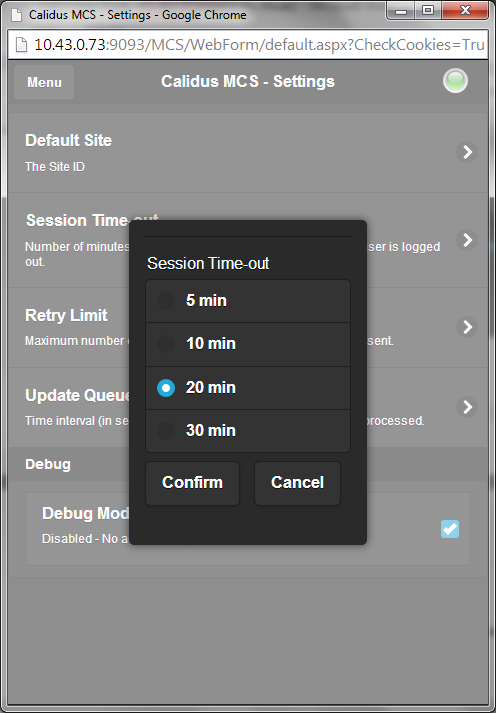Choose the 10 min time-out option
The width and height of the screenshot is (496, 713).
tap(248, 344)
